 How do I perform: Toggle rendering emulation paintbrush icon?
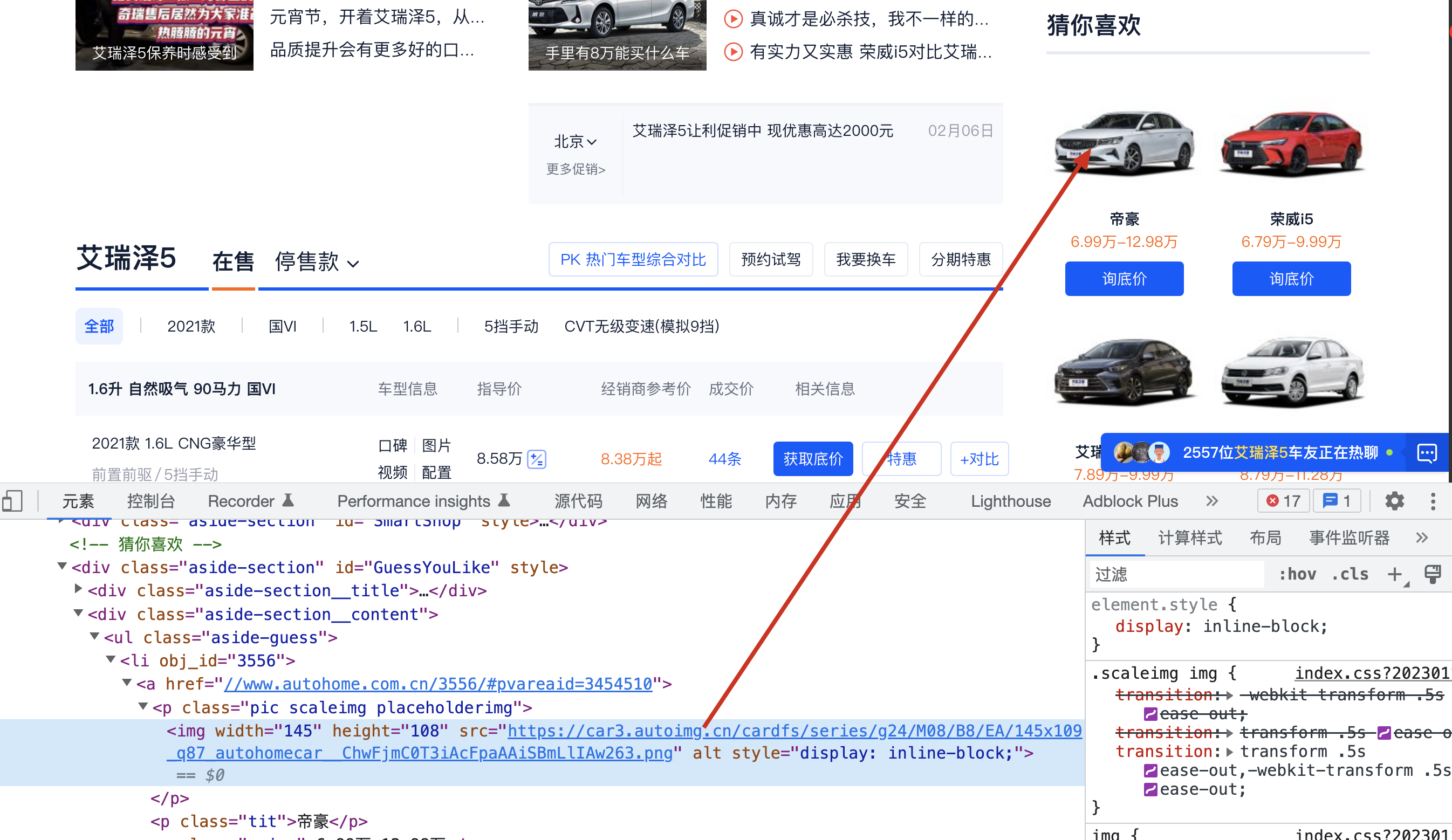[x=1433, y=574]
